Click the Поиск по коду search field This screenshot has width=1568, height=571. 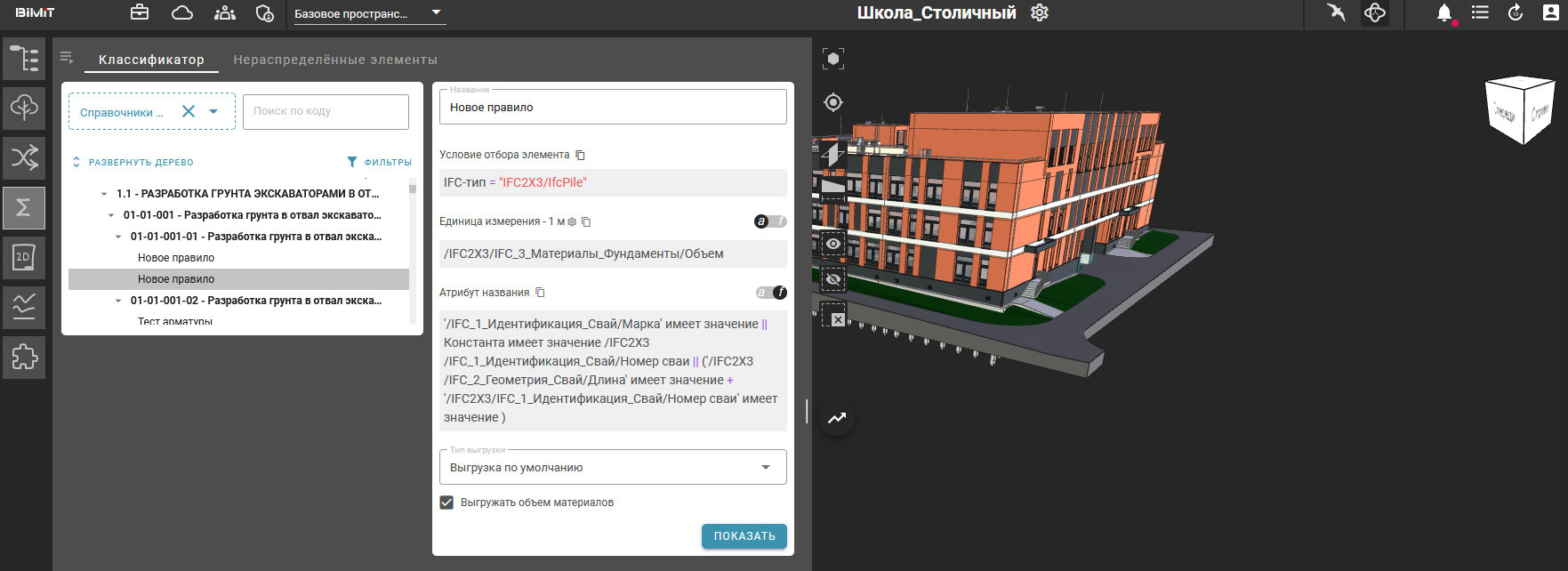(x=326, y=112)
